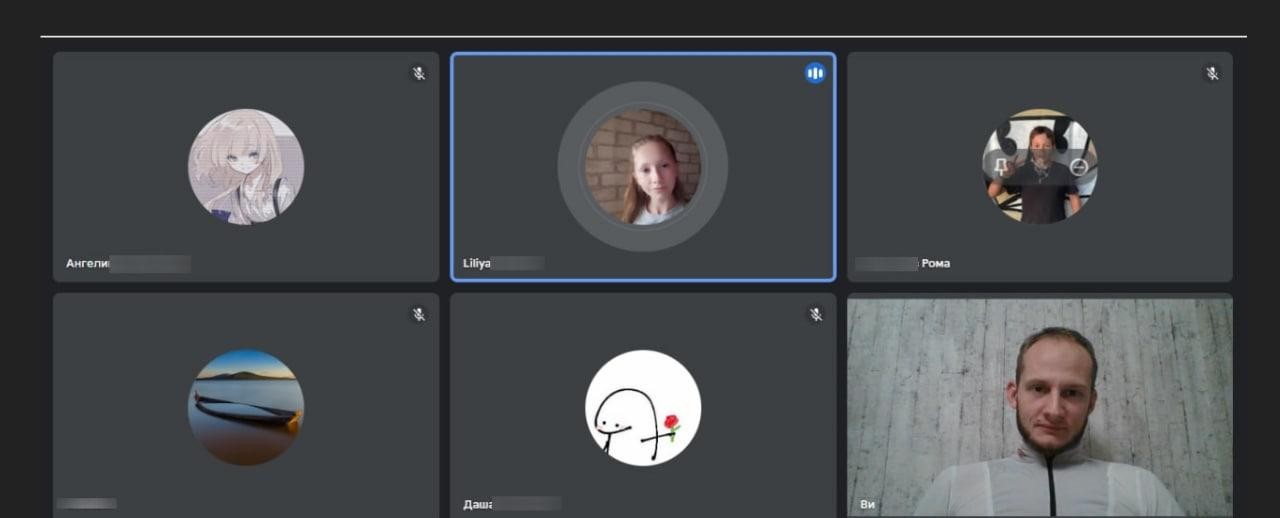The width and height of the screenshot is (1280, 518).
Task: Click the muted mic icon on Ангели's tile
Action: pyautogui.click(x=419, y=73)
